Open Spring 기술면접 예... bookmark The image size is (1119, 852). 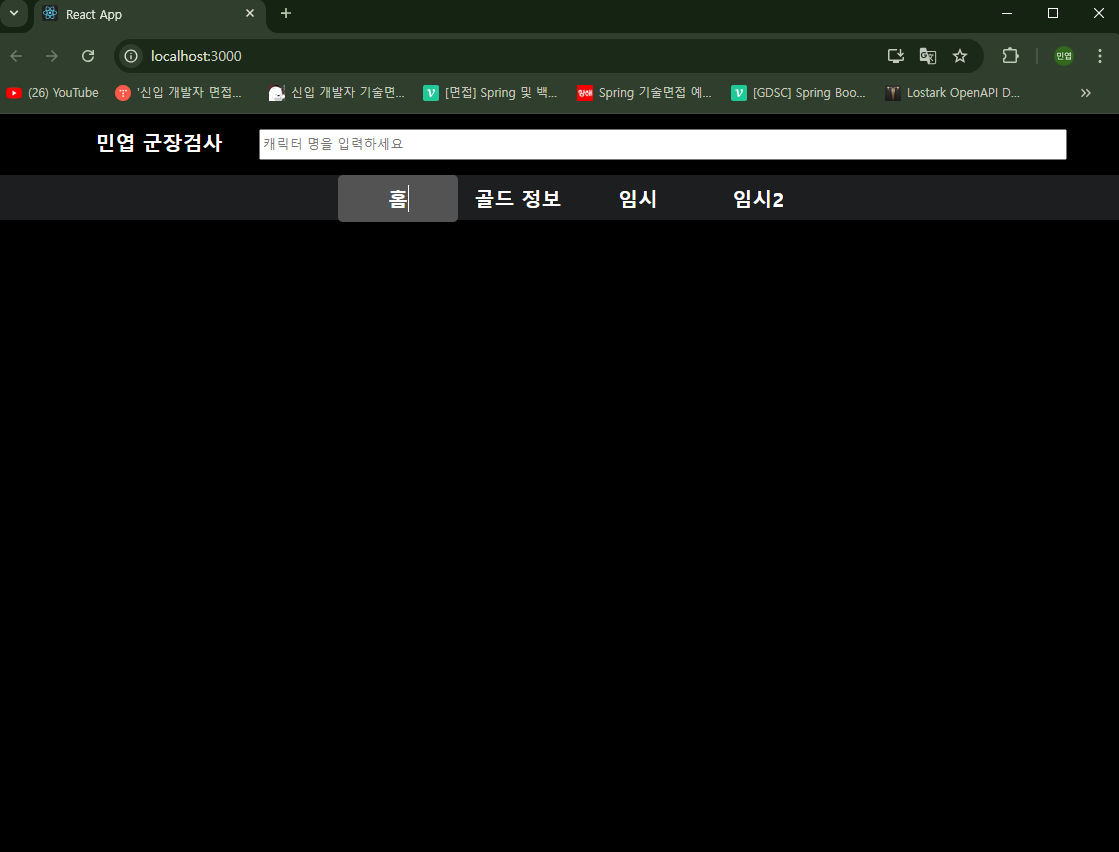pyautogui.click(x=644, y=93)
